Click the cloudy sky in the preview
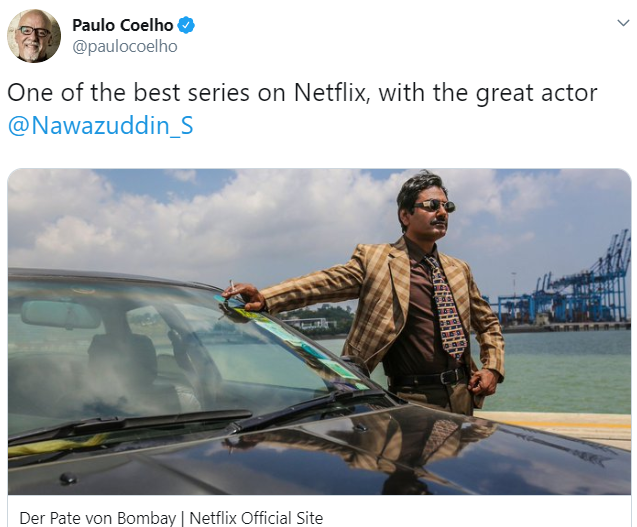637x527 pixels. [x=203, y=215]
